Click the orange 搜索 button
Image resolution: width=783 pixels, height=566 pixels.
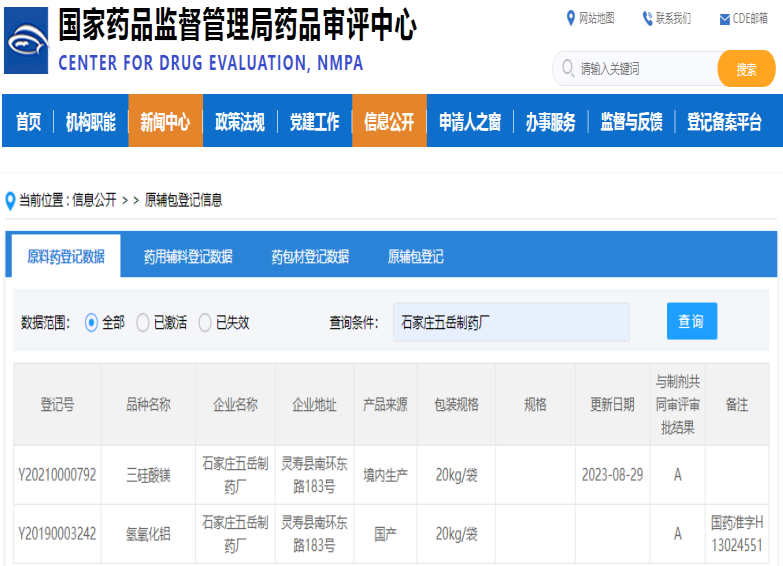click(x=747, y=68)
